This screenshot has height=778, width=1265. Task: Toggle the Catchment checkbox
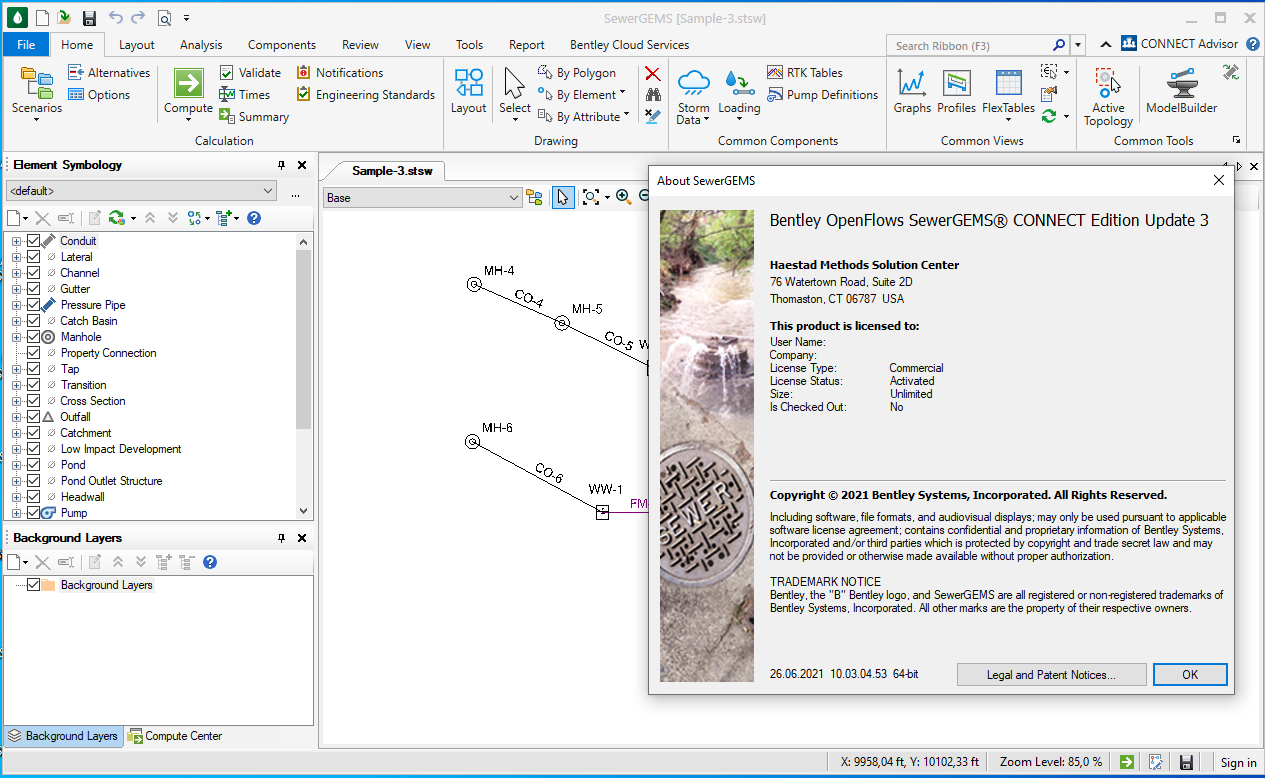pos(33,433)
